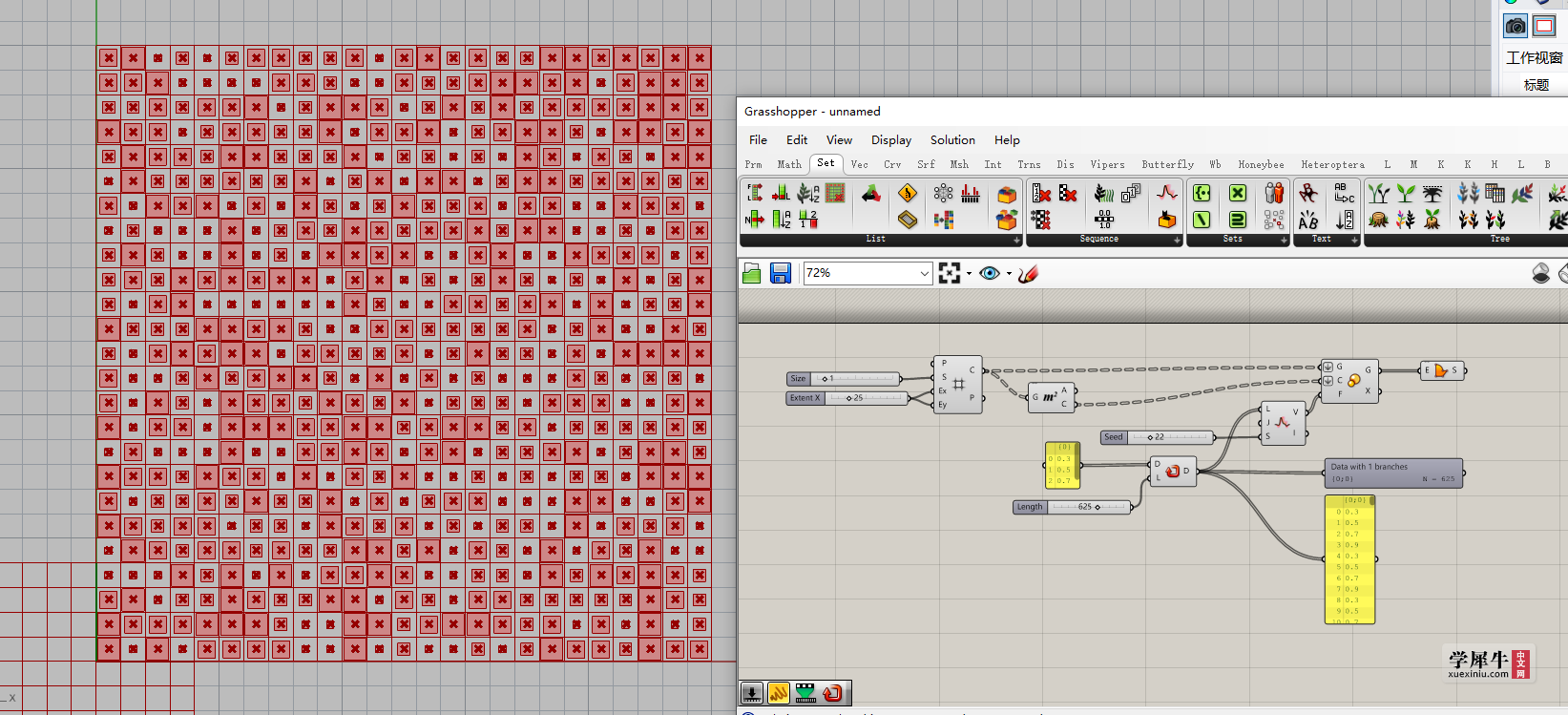Click the black download arrow widget icon
The width and height of the screenshot is (1568, 715).
(x=753, y=693)
